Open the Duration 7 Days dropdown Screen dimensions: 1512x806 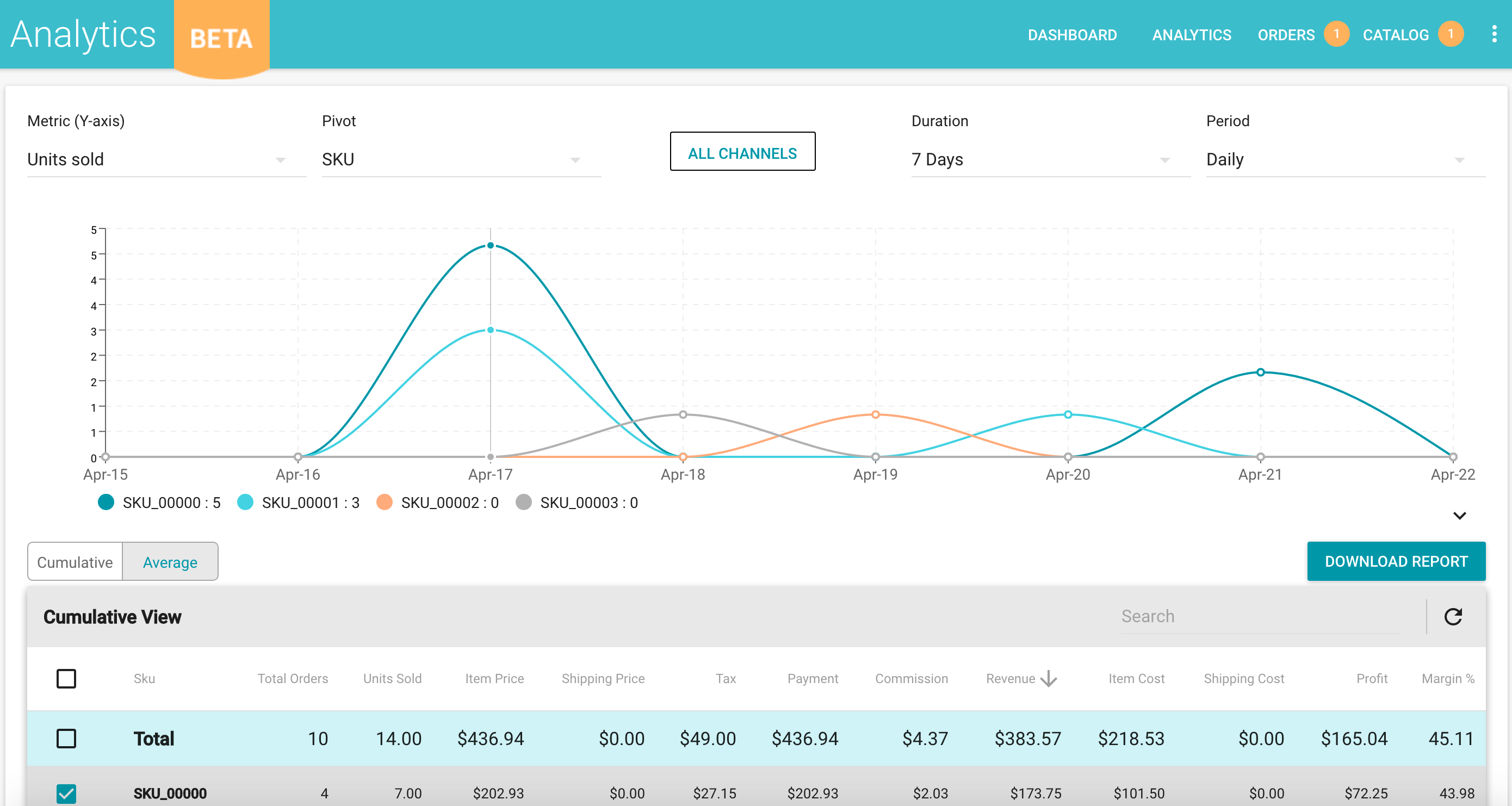tap(1050, 160)
